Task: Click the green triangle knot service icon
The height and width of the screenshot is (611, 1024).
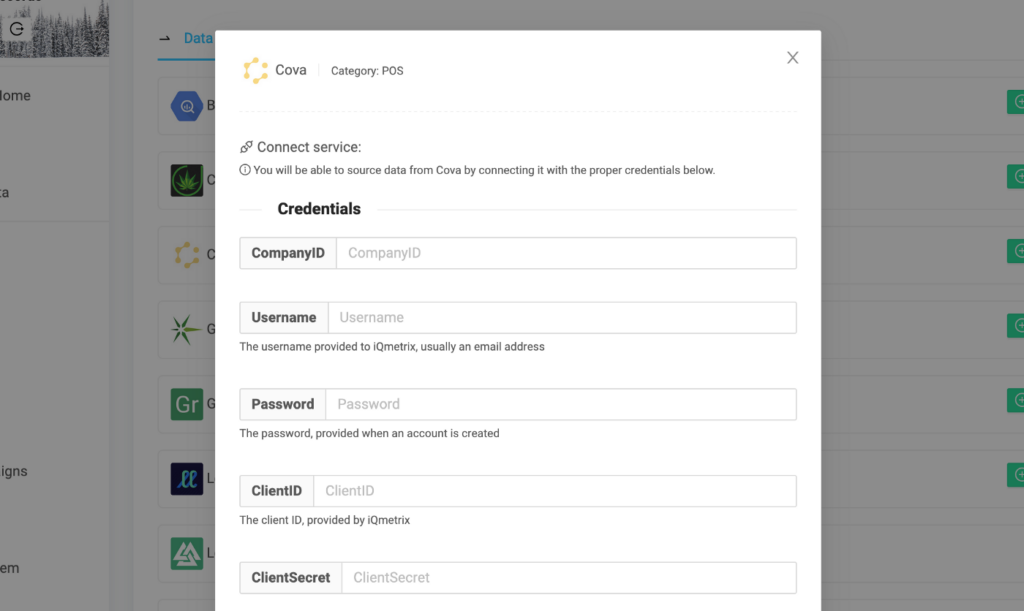Action: pyautogui.click(x=187, y=553)
